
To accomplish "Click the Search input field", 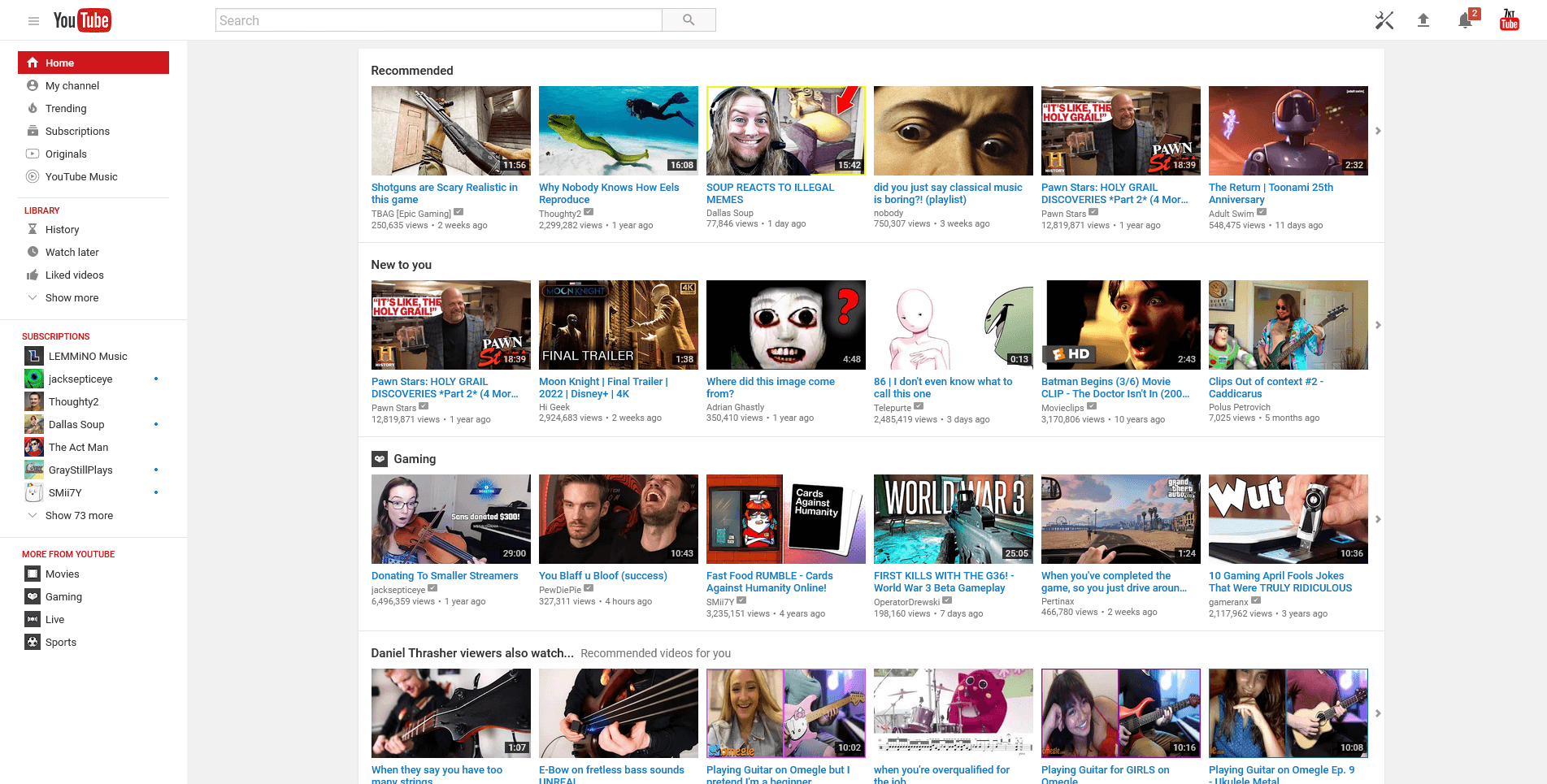I will (439, 20).
